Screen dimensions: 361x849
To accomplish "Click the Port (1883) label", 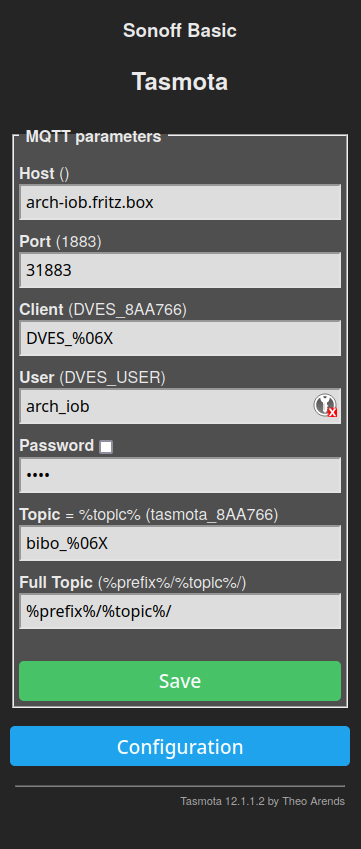I will click(61, 241).
